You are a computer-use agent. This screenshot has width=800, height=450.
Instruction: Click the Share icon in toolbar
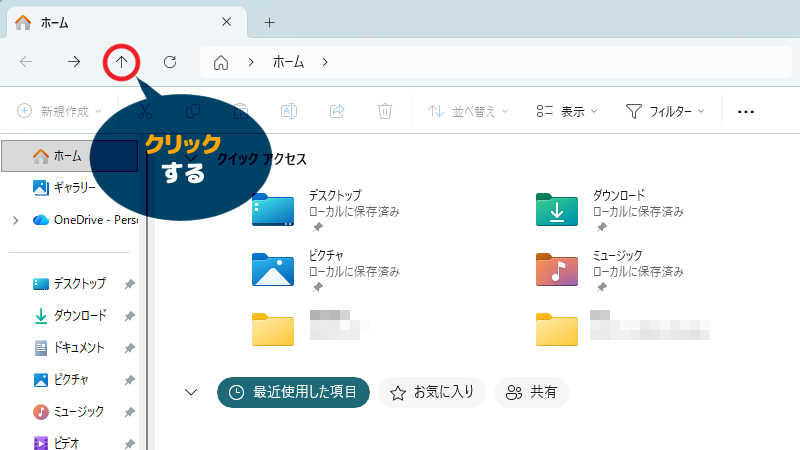337,111
